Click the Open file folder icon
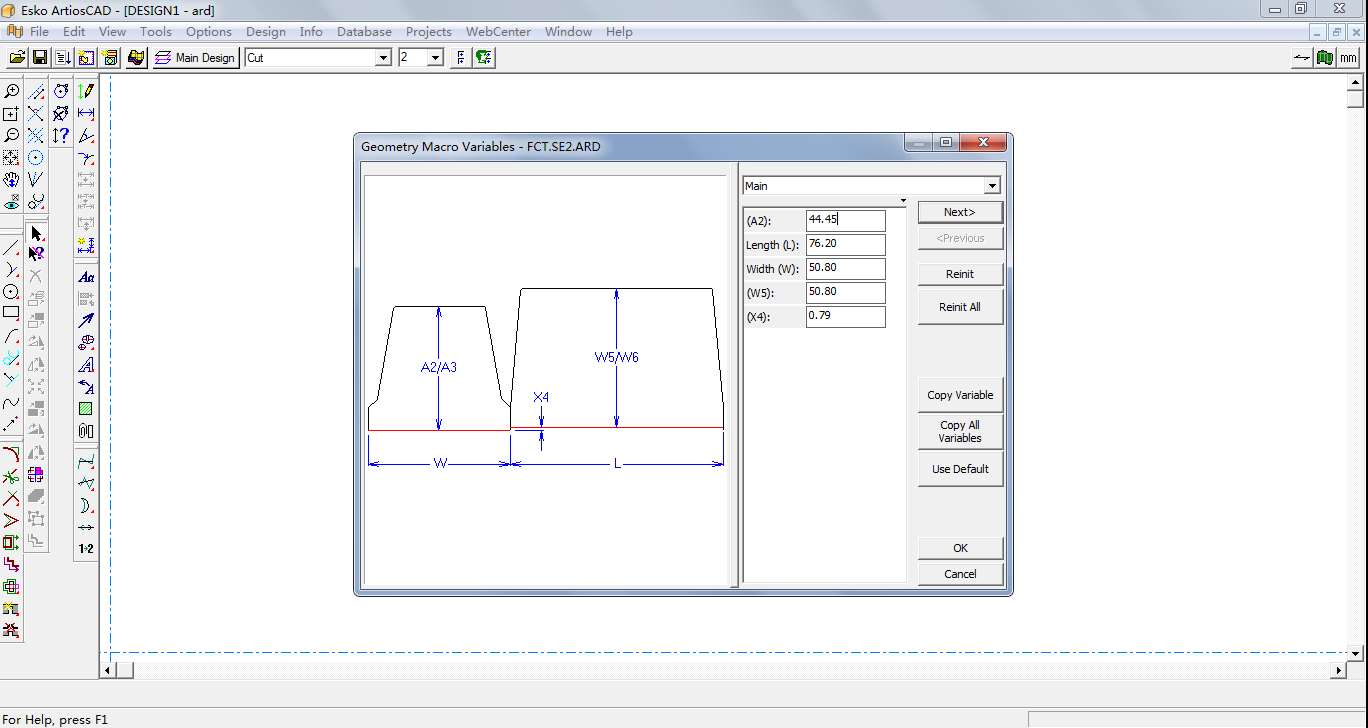This screenshot has width=1368, height=728. pyautogui.click(x=17, y=58)
